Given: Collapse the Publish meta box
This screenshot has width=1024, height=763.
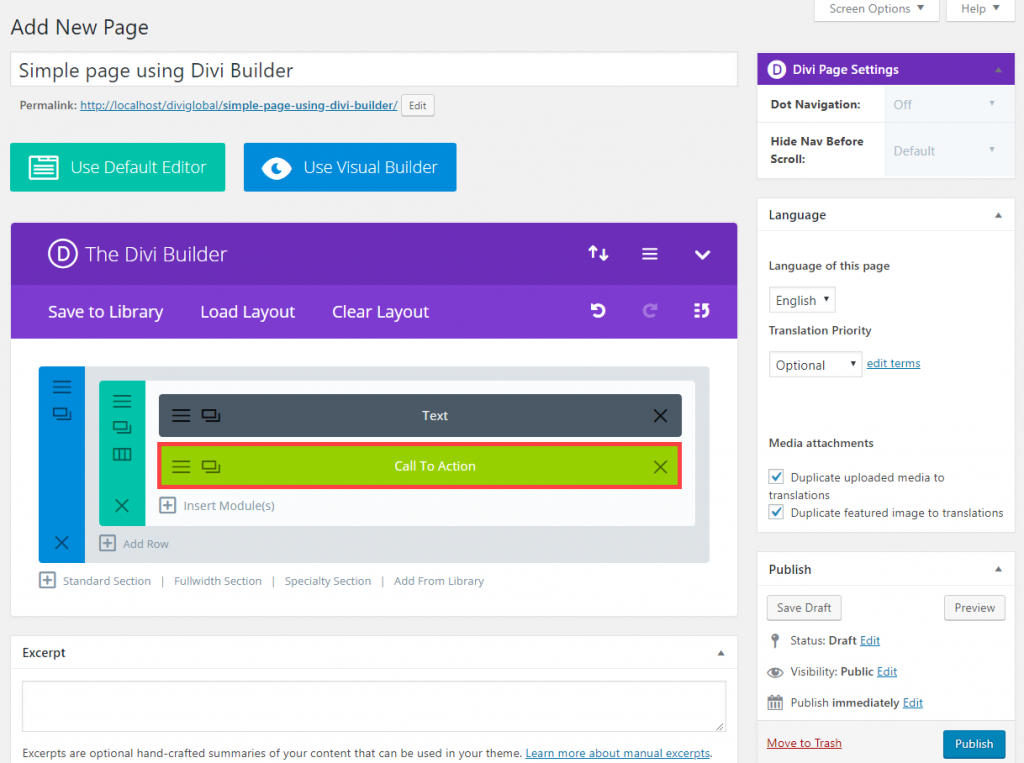Looking at the screenshot, I should (998, 569).
